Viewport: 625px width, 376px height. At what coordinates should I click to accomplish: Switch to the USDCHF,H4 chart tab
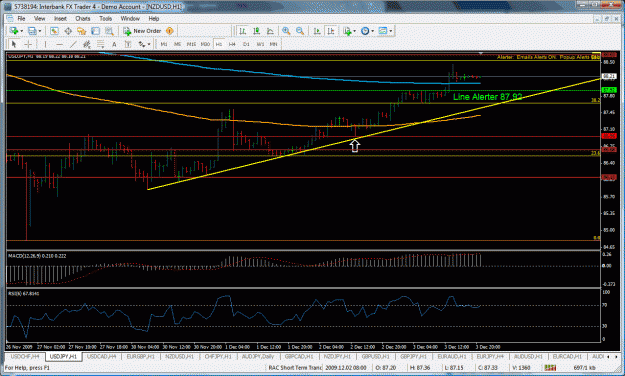coord(25,356)
